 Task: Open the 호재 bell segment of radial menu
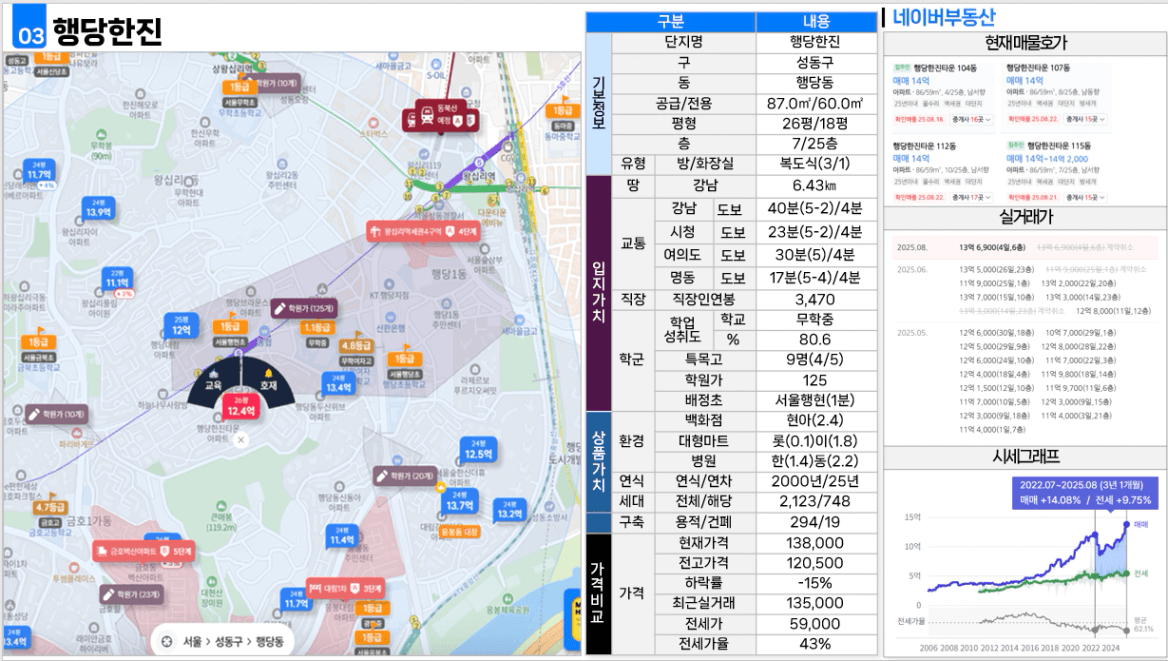click(x=268, y=382)
